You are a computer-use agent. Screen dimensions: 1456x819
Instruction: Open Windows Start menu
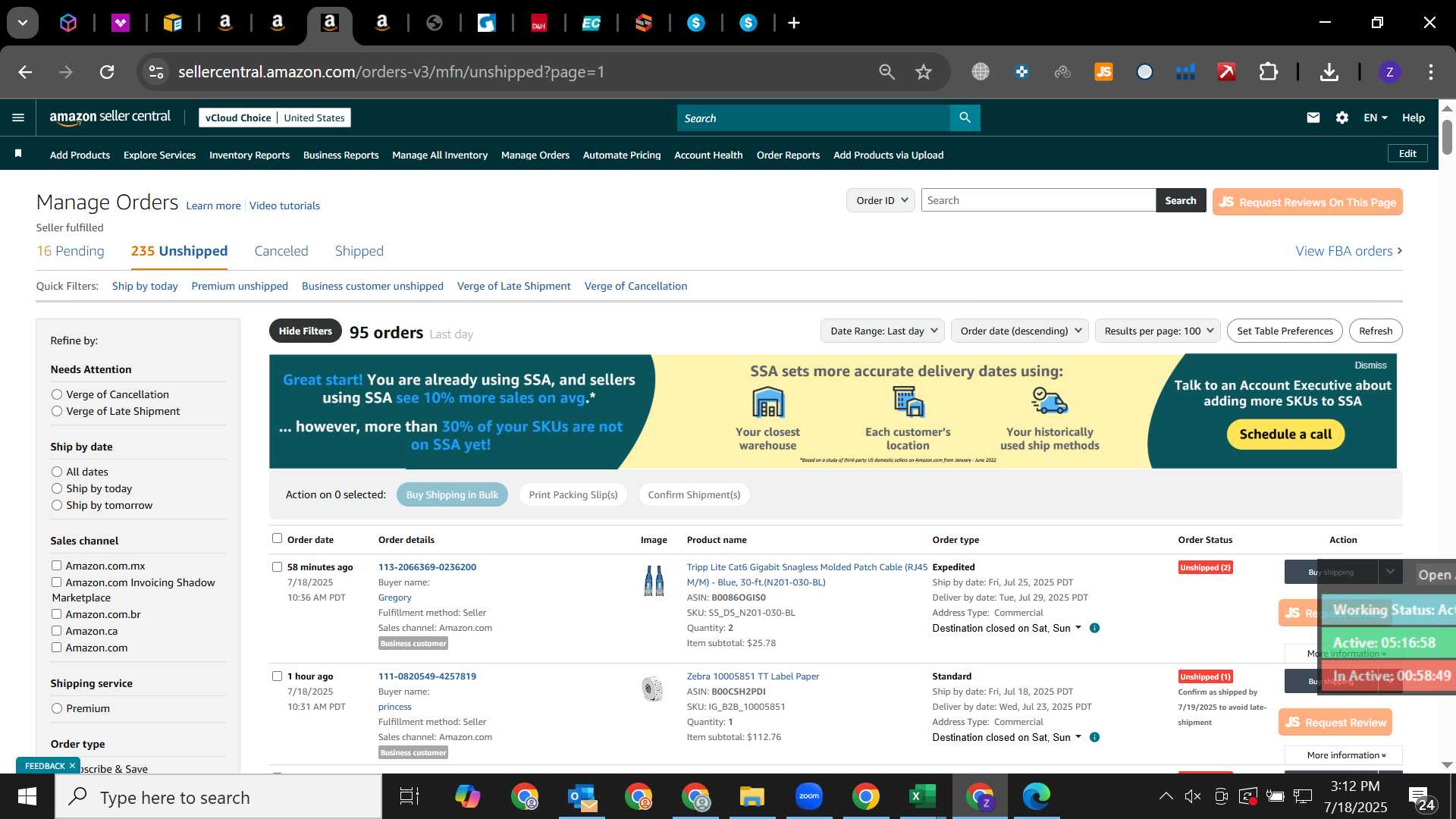pyautogui.click(x=27, y=796)
